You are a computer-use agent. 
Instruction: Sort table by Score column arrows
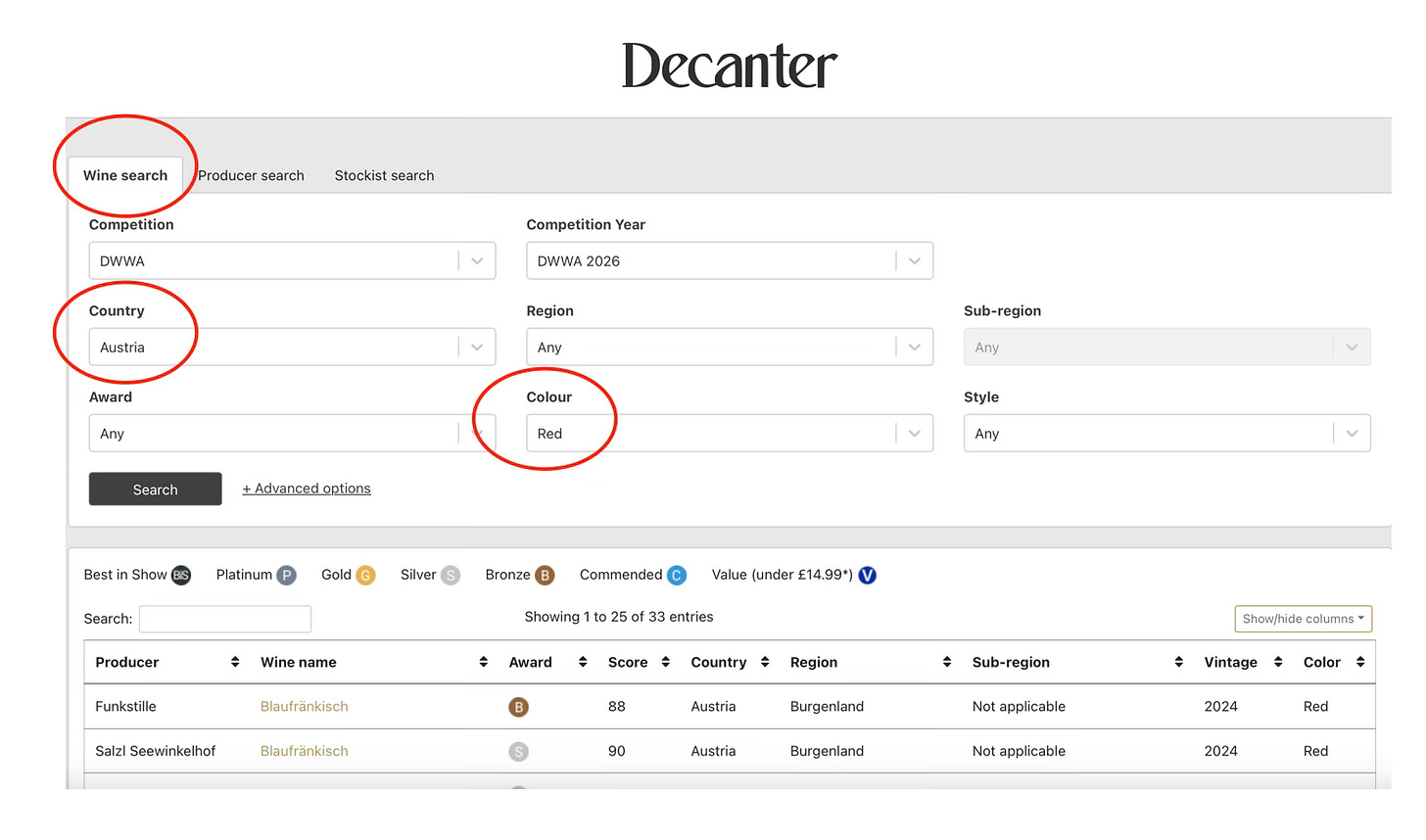(666, 663)
